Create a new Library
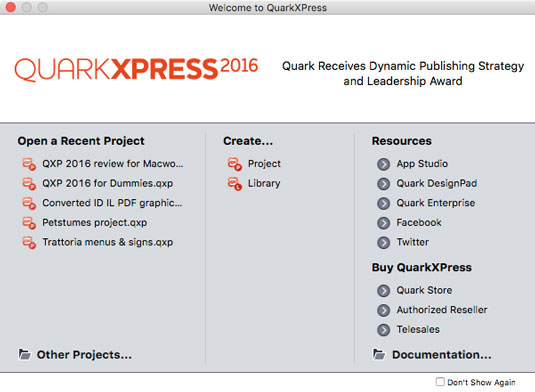This screenshot has height=392, width=535. pyautogui.click(x=264, y=184)
